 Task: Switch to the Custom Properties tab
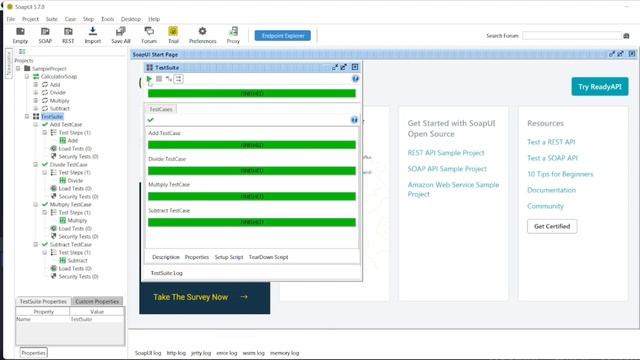click(x=97, y=301)
